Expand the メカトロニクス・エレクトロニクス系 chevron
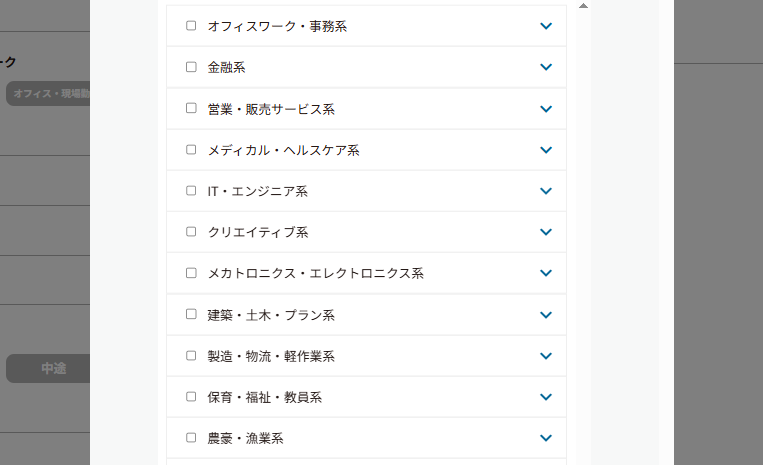 (546, 273)
